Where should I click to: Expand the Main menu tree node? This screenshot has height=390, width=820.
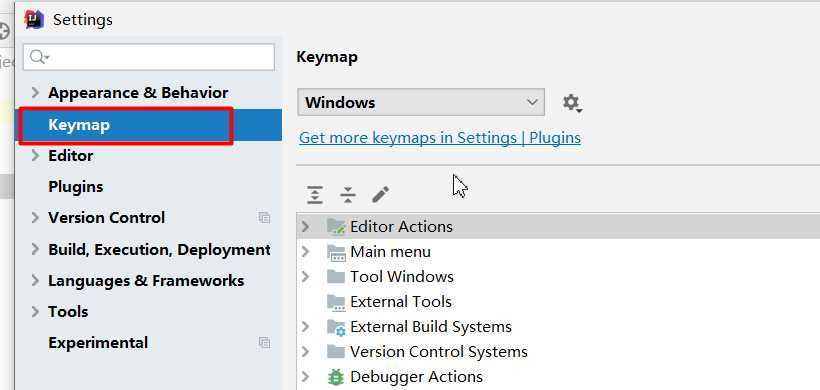coord(305,252)
